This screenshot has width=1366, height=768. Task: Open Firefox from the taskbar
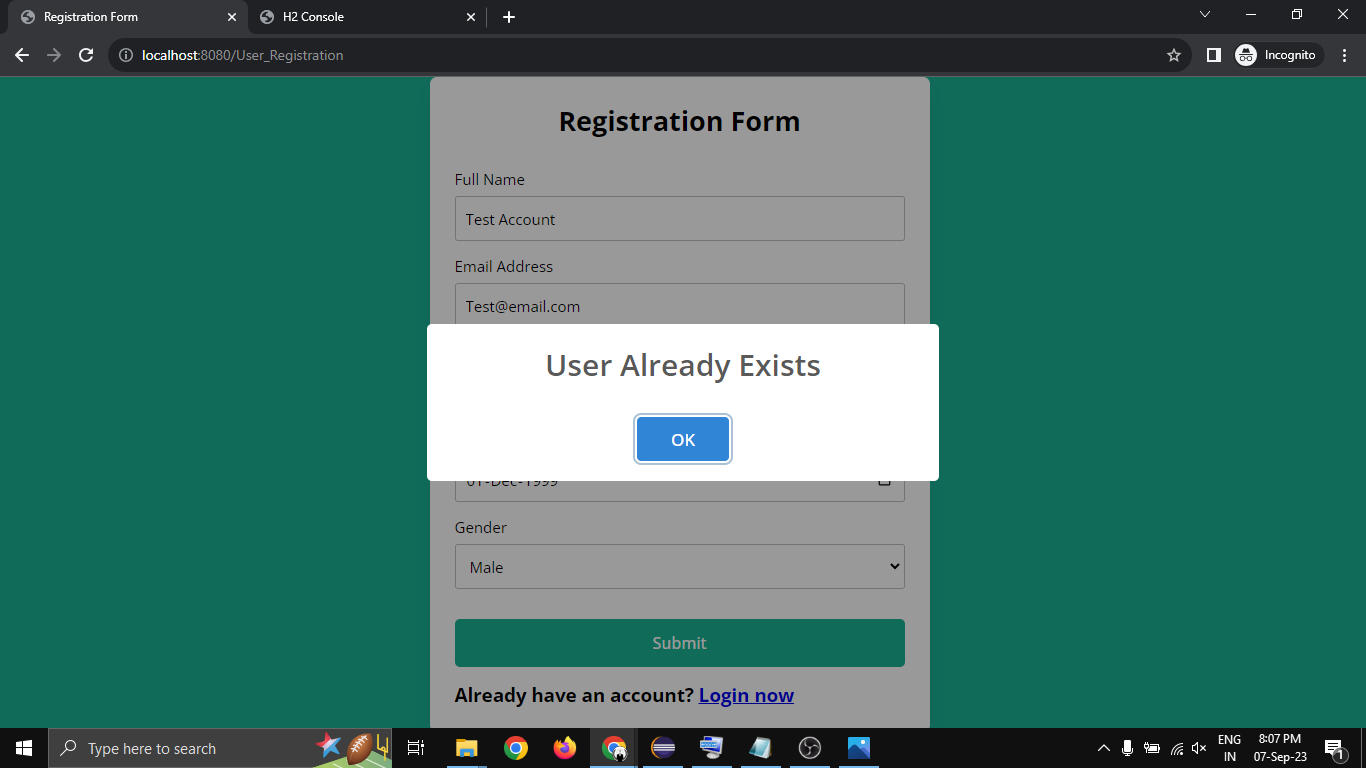coord(565,748)
